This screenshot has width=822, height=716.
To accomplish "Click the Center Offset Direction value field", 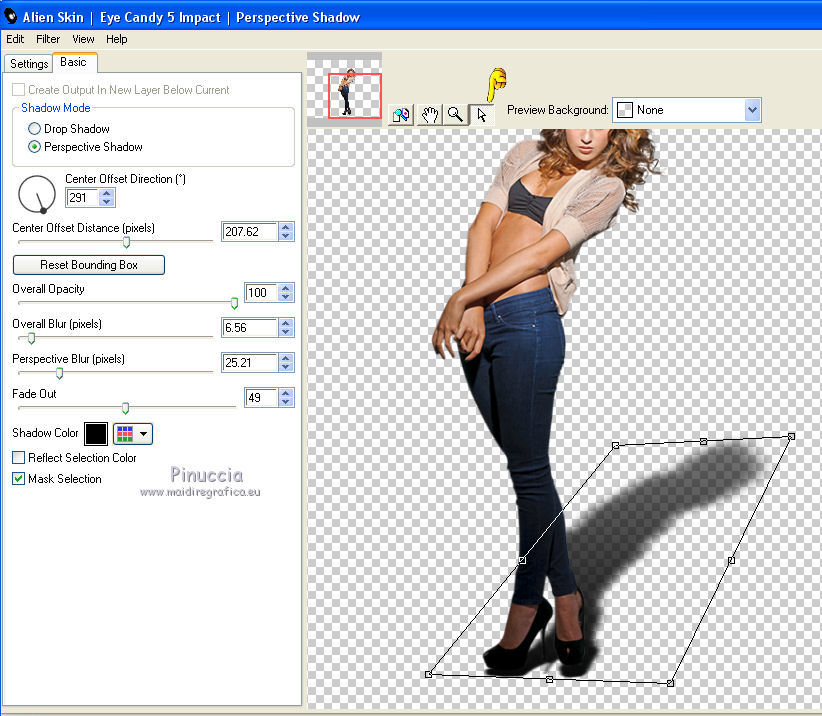I will coord(82,198).
